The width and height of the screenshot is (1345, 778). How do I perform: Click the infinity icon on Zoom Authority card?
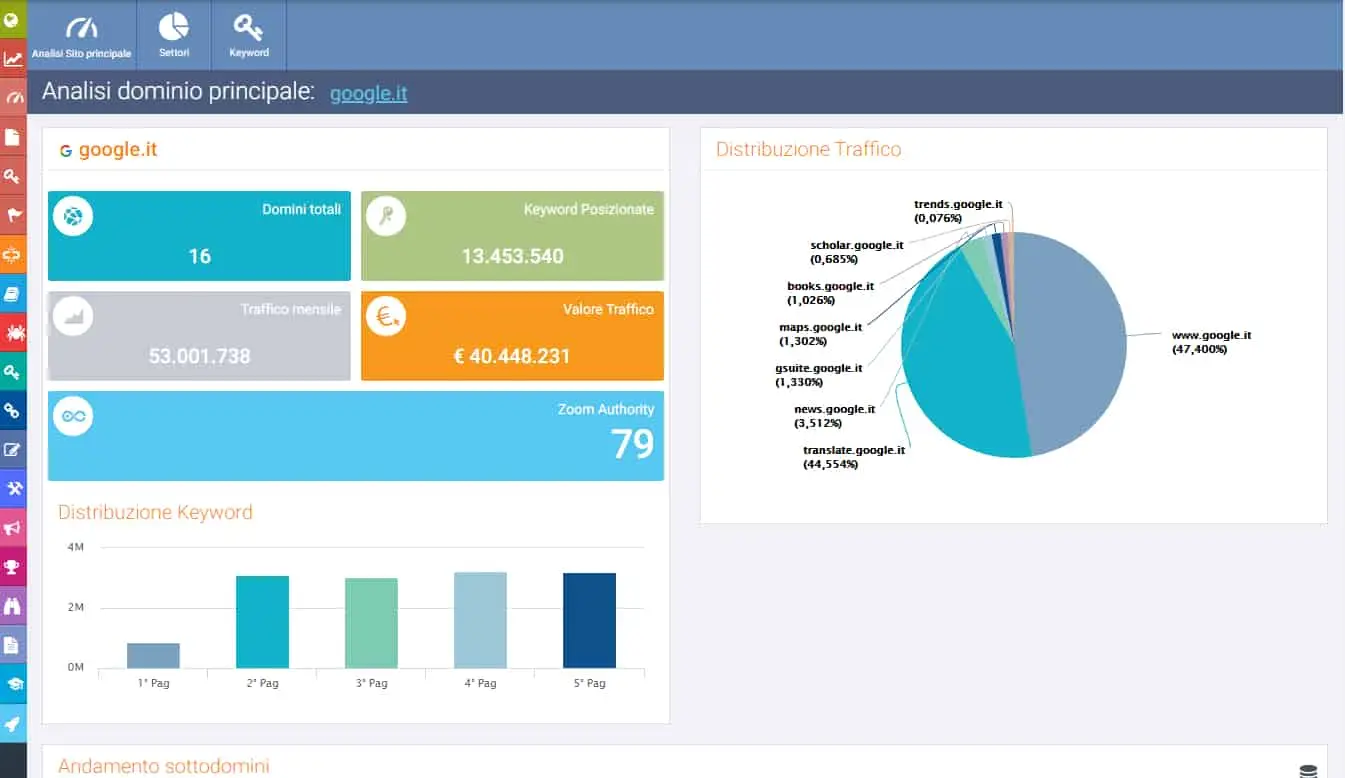tap(73, 416)
